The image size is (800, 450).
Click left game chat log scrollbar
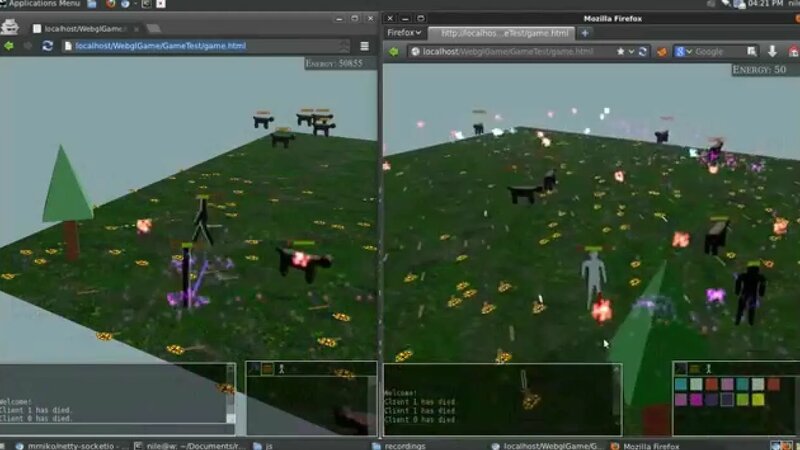pyautogui.click(x=231, y=394)
